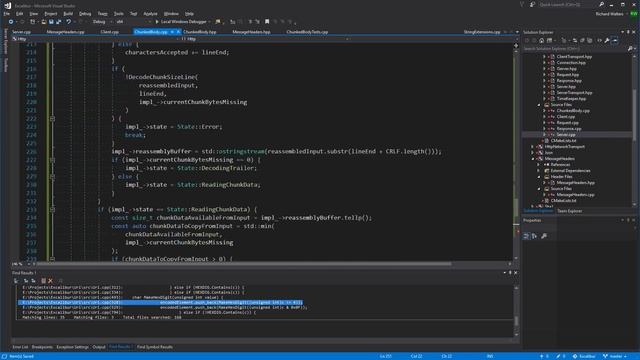This screenshot has height=360, width=640.
Task: Open the File menu
Action: pyautogui.click(x=7, y=14)
